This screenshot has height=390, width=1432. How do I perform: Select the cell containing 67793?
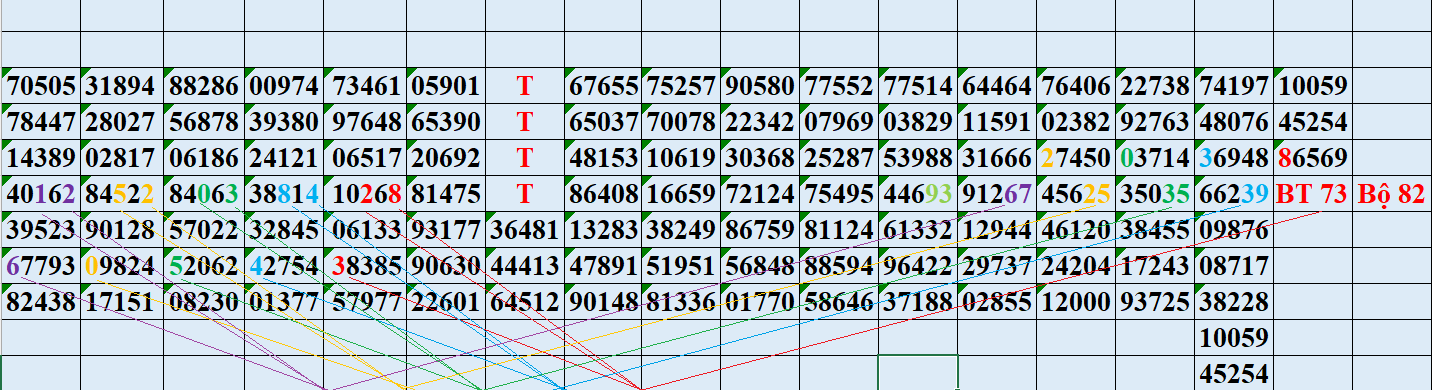coord(41,266)
